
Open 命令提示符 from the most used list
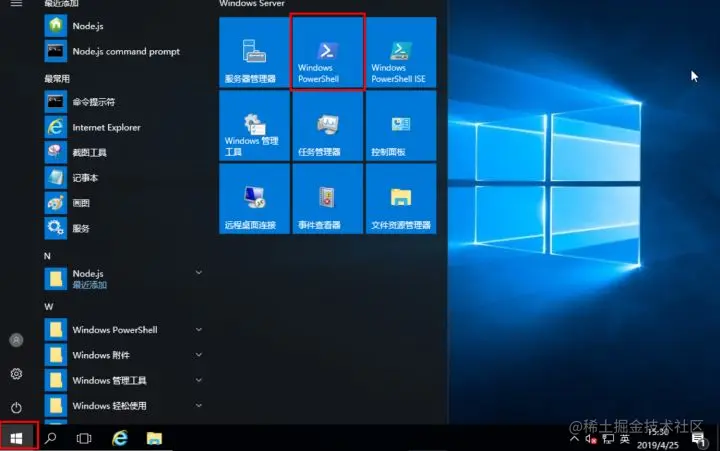point(124,101)
